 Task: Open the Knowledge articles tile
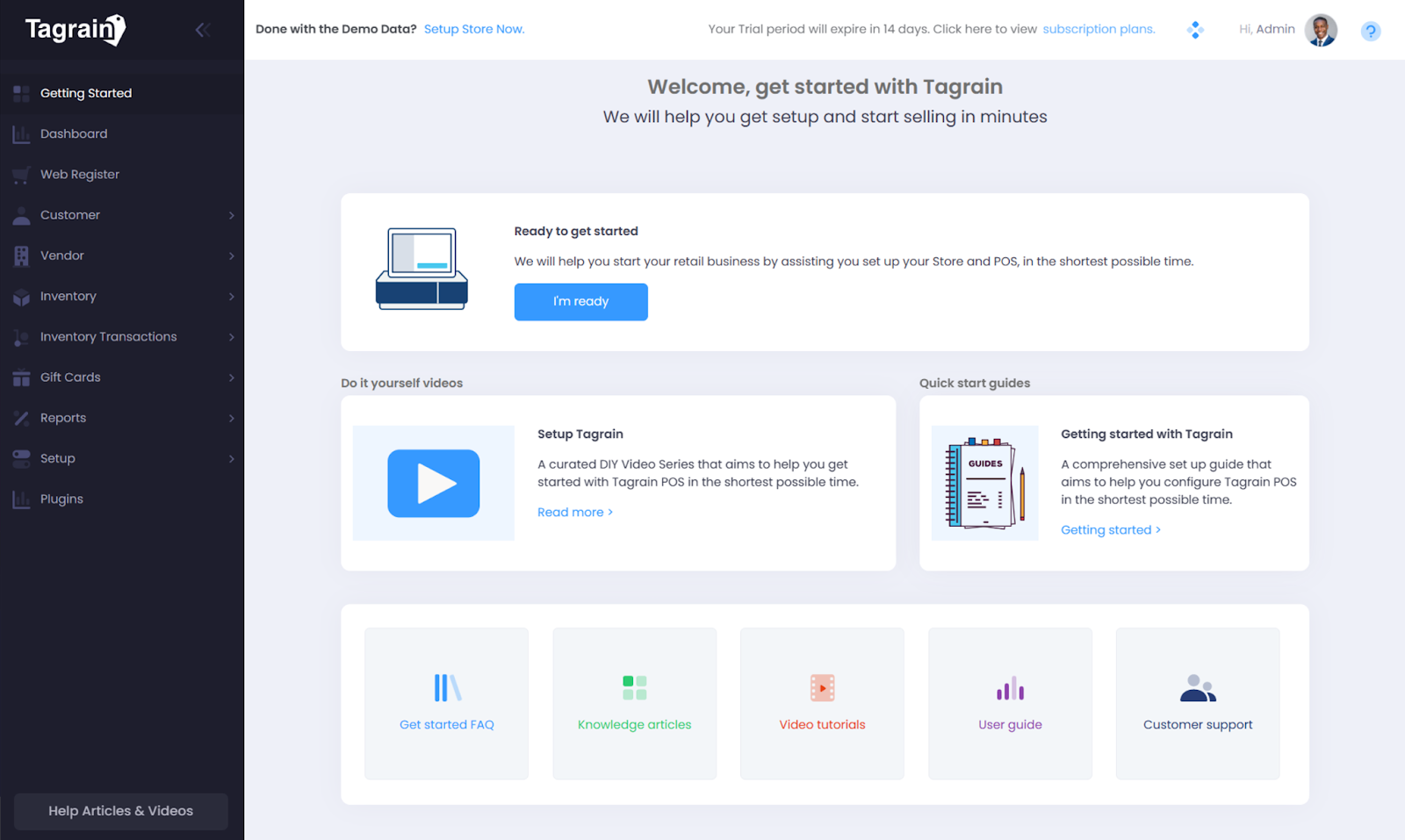coord(634,703)
